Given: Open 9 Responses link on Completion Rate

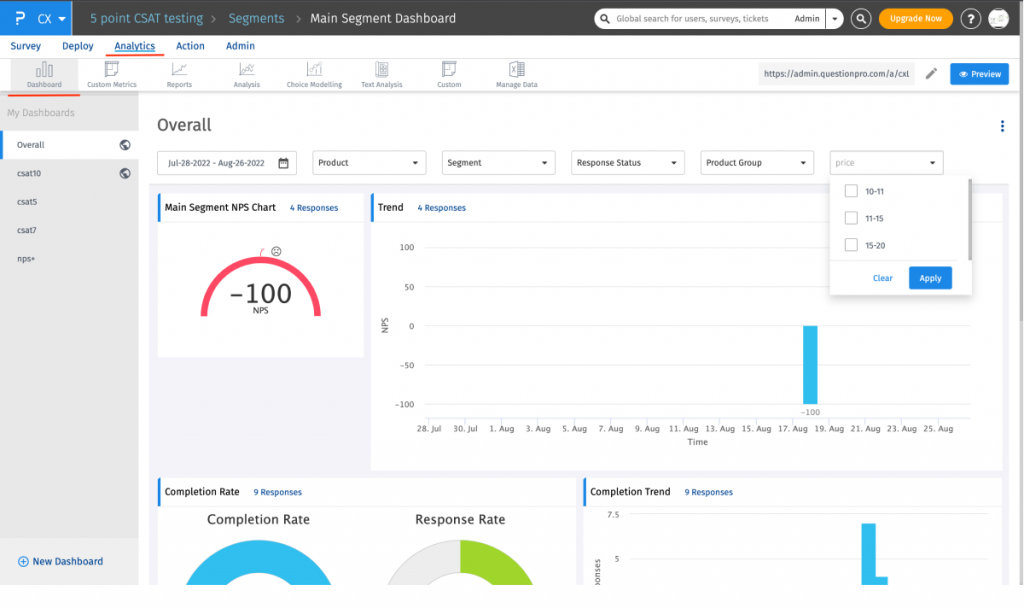Looking at the screenshot, I should (x=278, y=492).
